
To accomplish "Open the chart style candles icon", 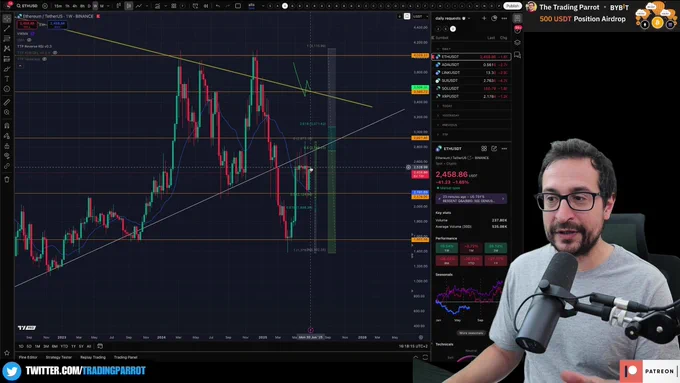I will 129,6.
